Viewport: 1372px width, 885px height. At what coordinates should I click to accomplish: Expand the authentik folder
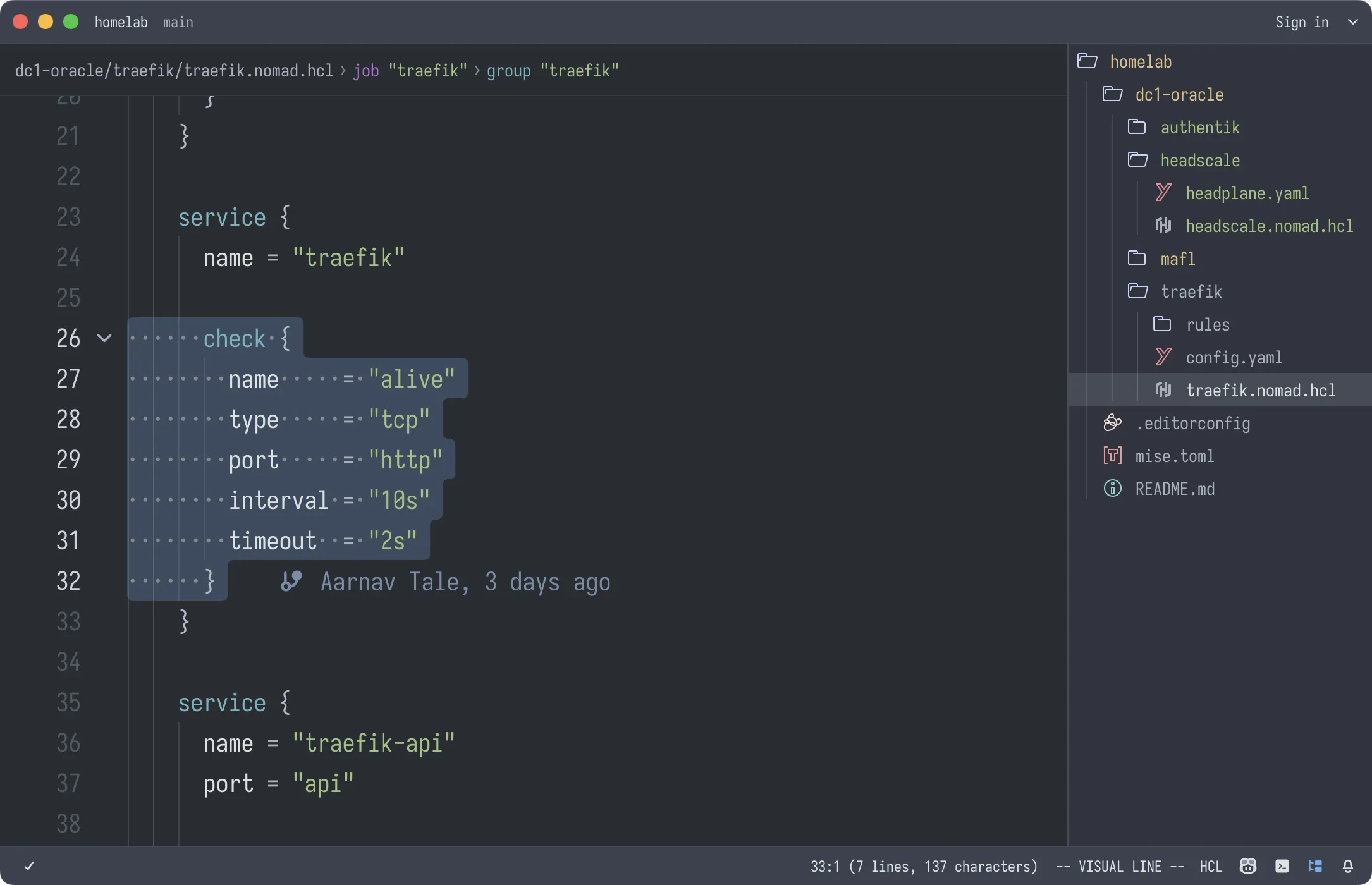1199,127
